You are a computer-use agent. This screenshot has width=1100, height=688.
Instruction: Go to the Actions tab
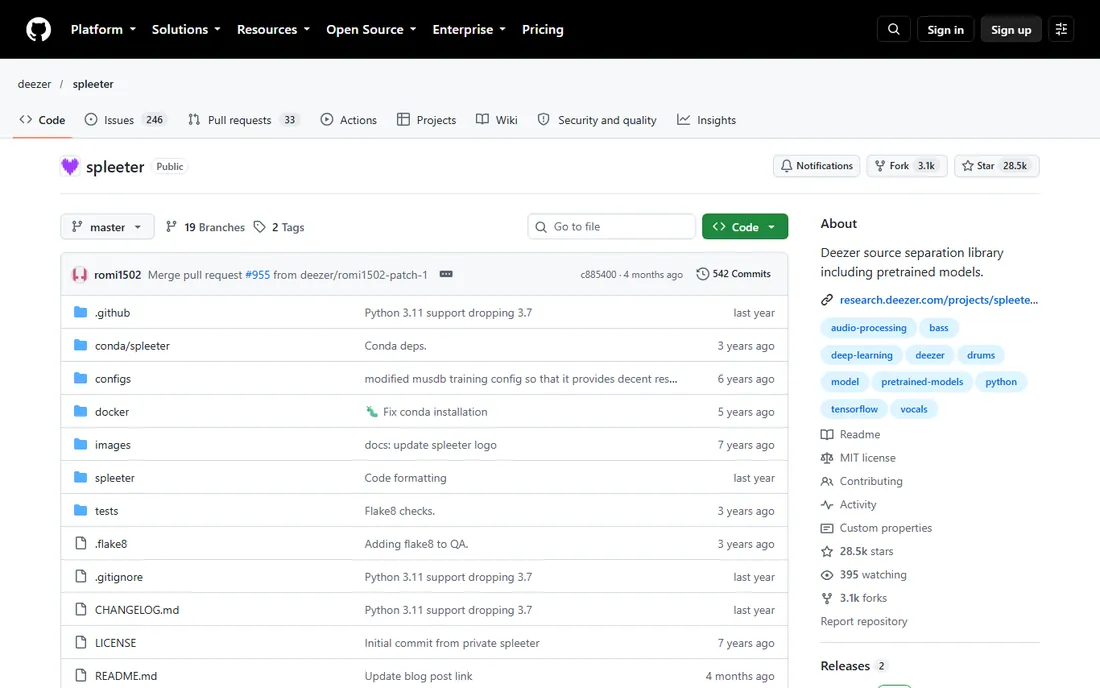tap(349, 120)
